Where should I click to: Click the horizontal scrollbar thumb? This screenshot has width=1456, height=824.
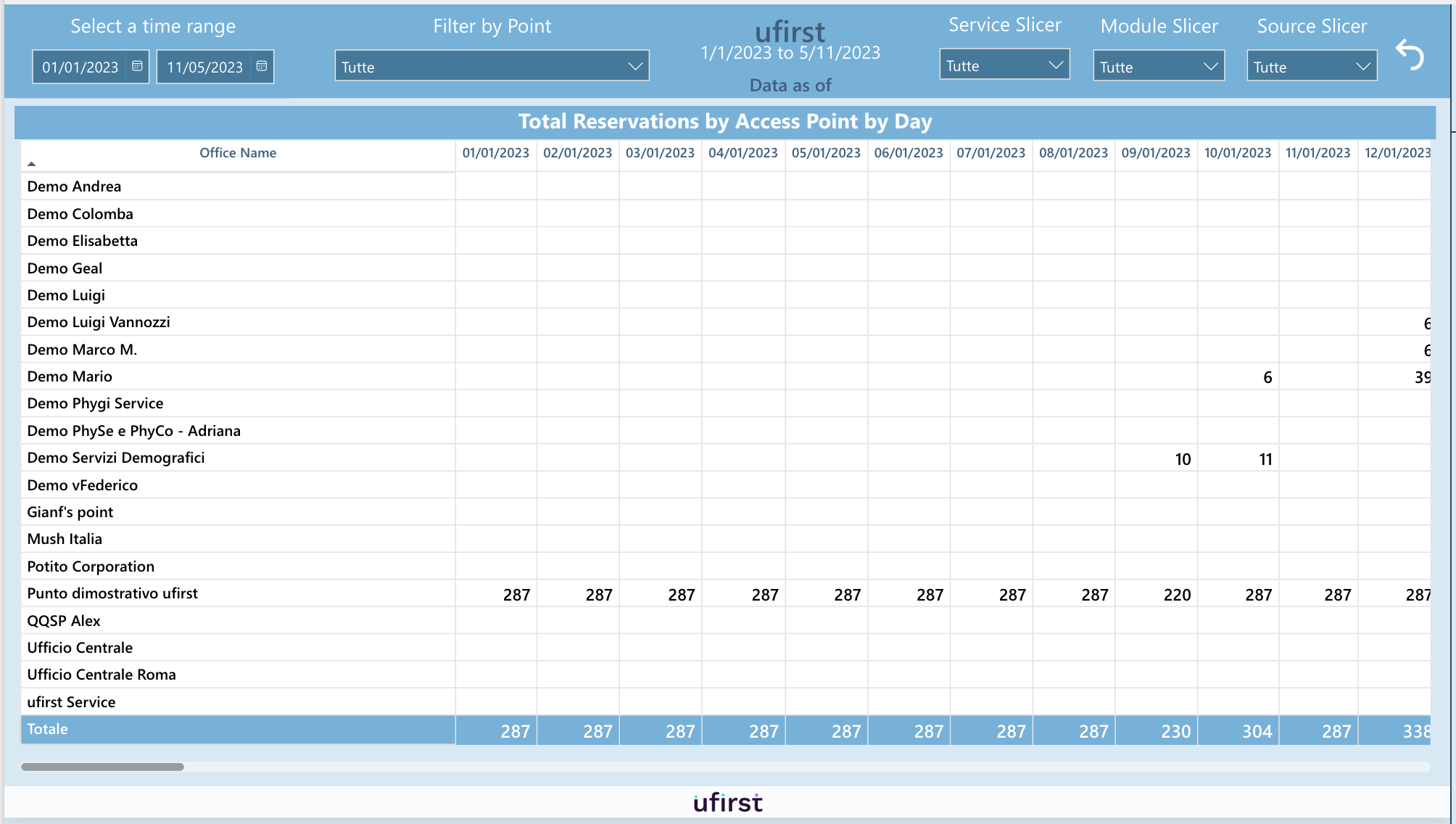tap(102, 767)
